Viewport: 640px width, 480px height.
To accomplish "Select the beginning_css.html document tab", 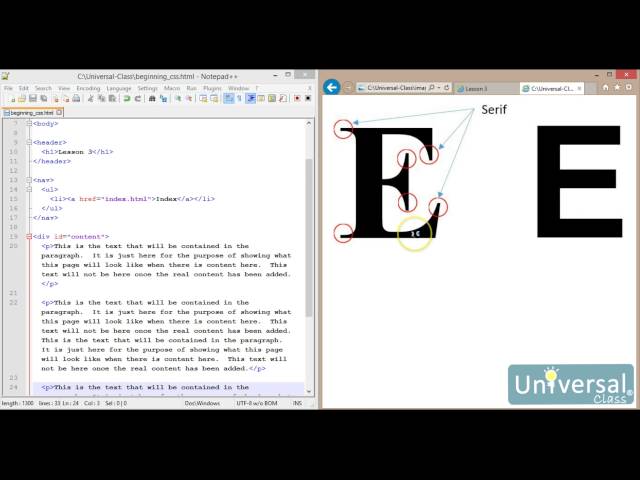I will tap(32, 112).
